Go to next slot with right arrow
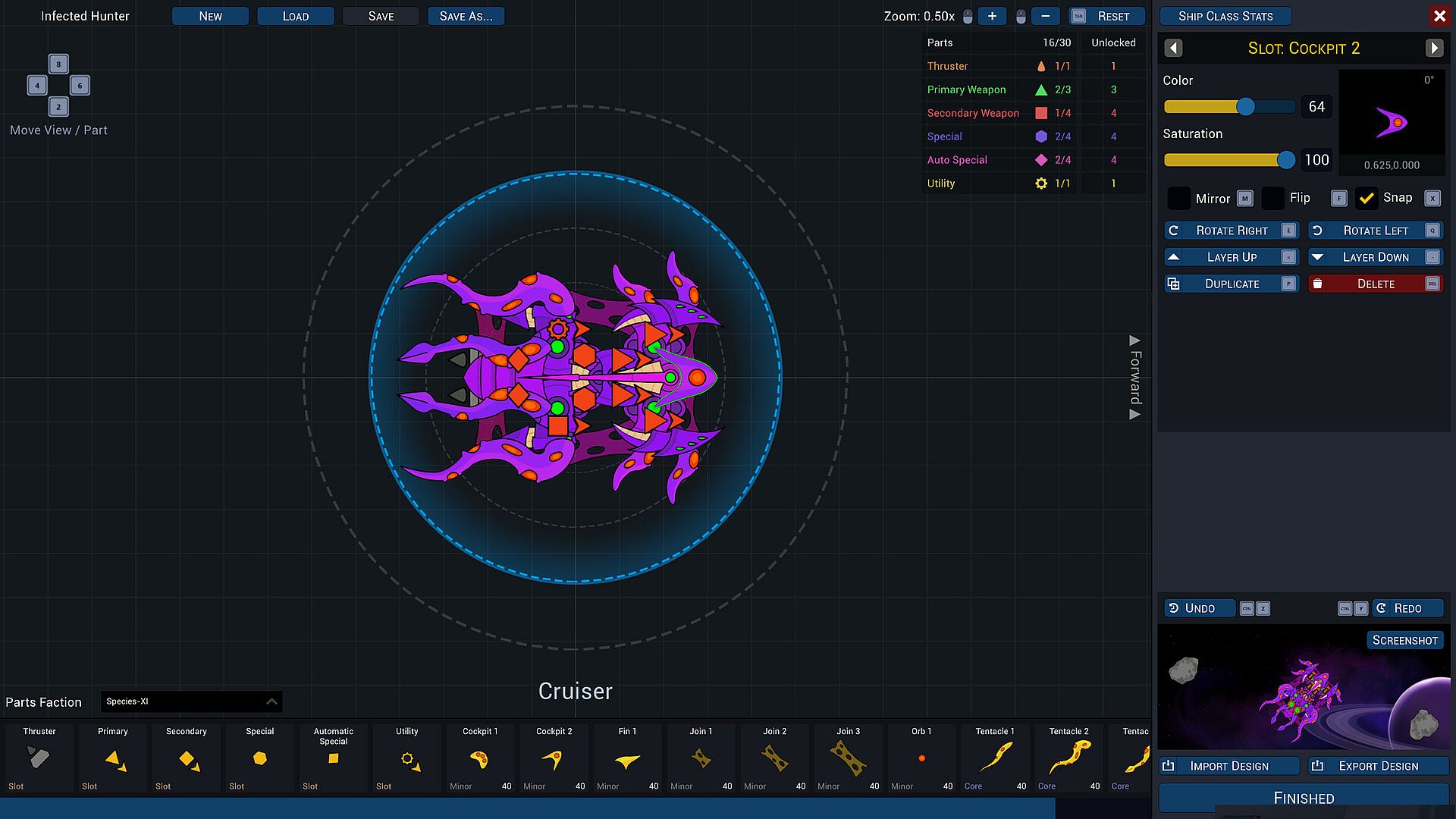 (x=1434, y=49)
